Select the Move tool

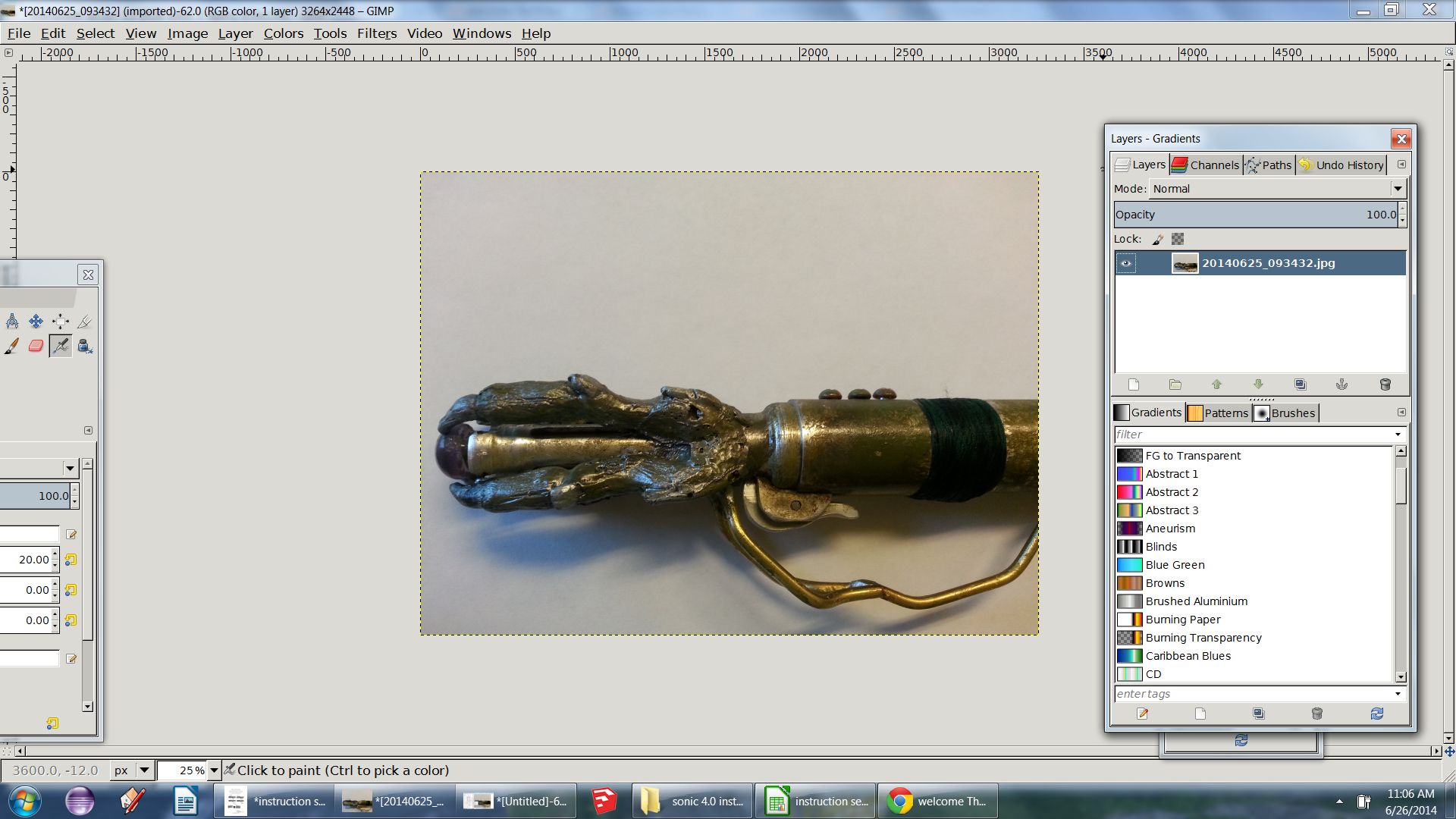(x=35, y=321)
